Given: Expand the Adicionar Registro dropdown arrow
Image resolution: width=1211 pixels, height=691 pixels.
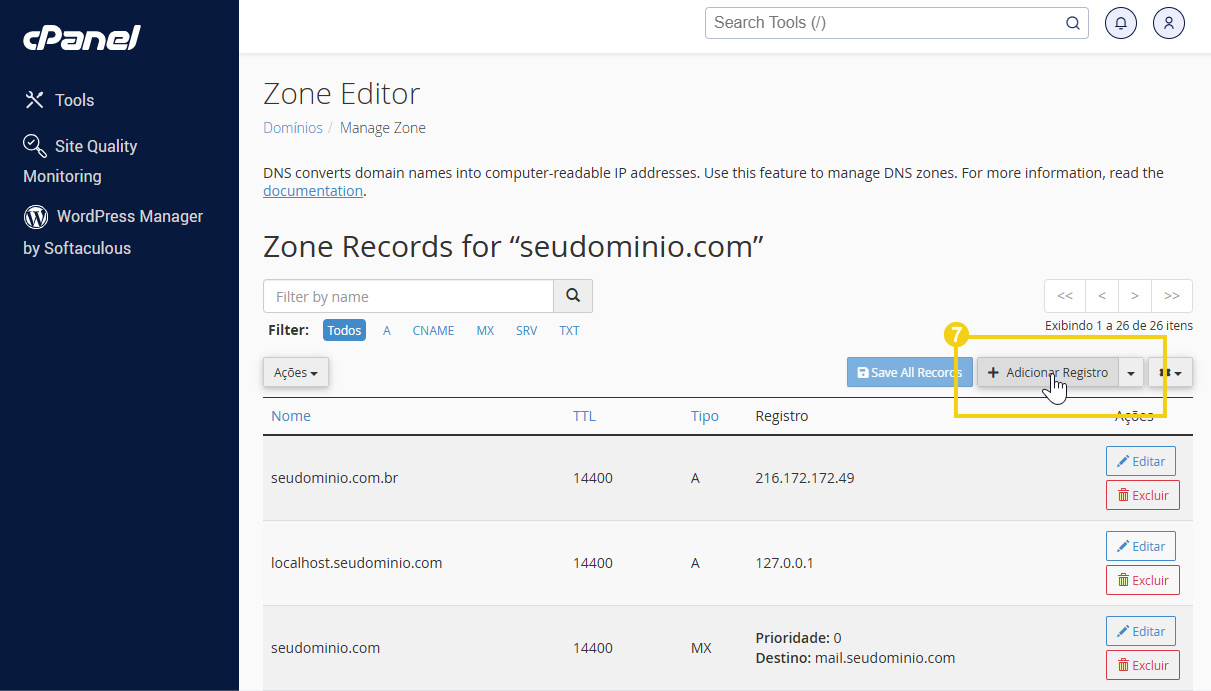Looking at the screenshot, I should tap(1131, 372).
